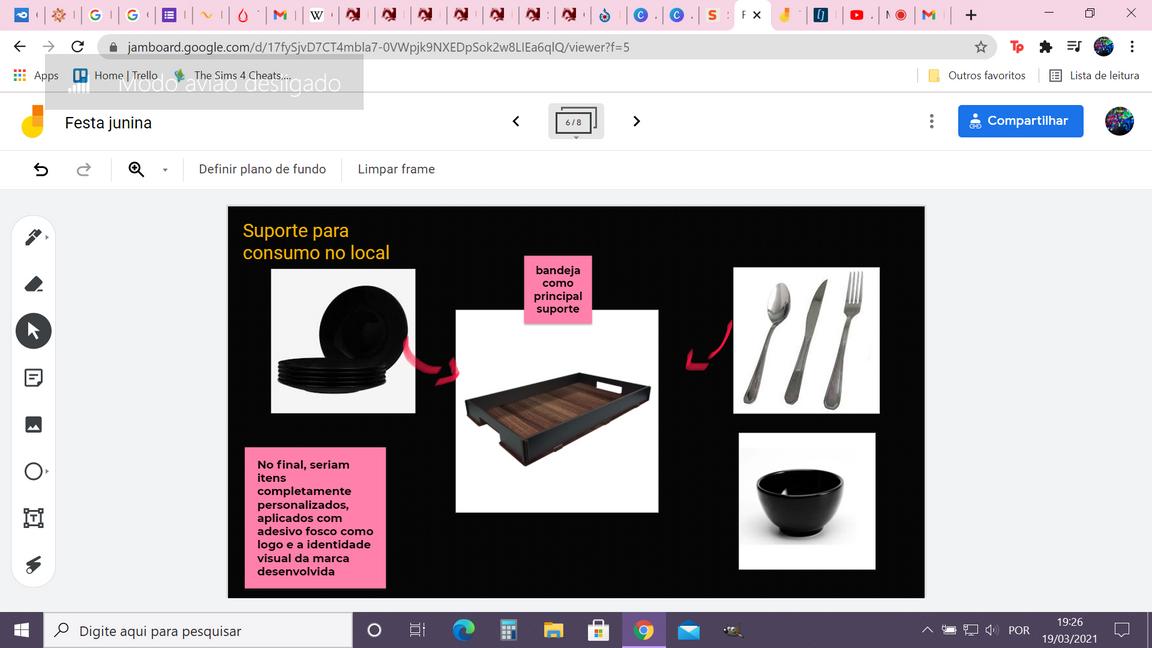This screenshot has height=648, width=1152.
Task: Select the 'bandeja como principal suporte' note
Action: point(558,289)
